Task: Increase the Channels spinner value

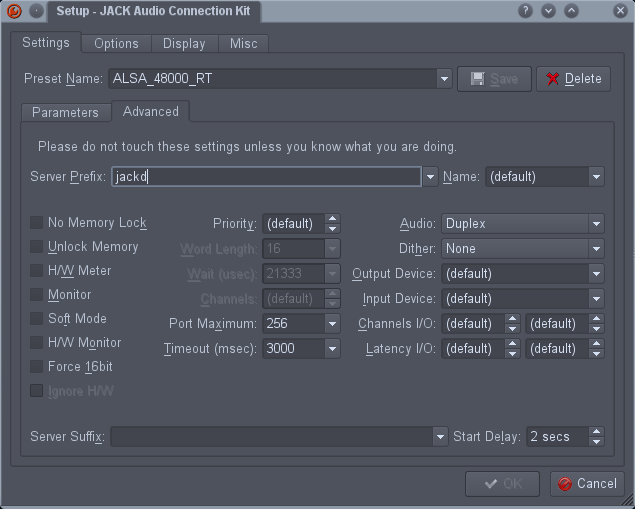Action: [x=332, y=294]
